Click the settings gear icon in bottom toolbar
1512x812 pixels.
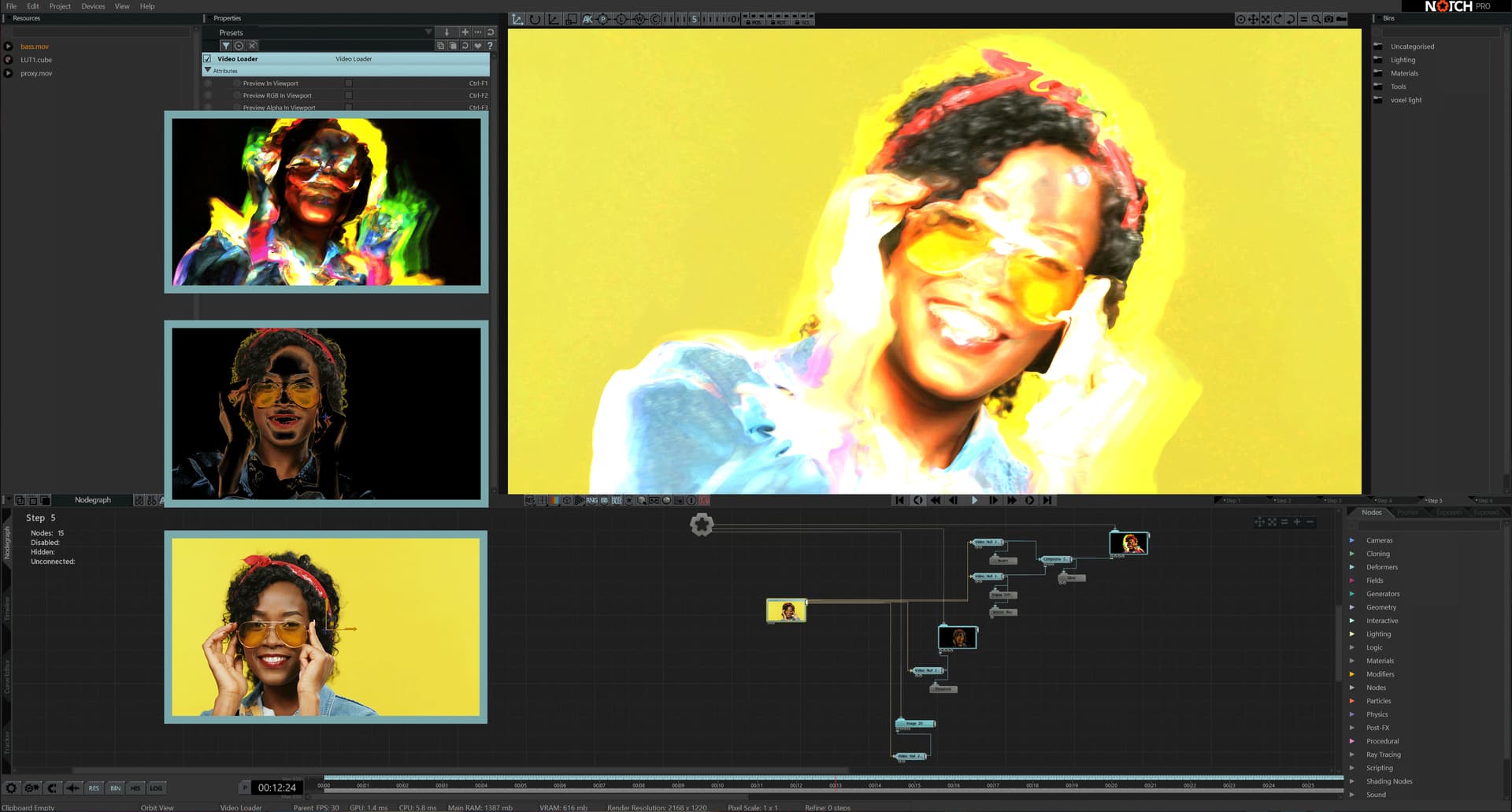point(11,788)
